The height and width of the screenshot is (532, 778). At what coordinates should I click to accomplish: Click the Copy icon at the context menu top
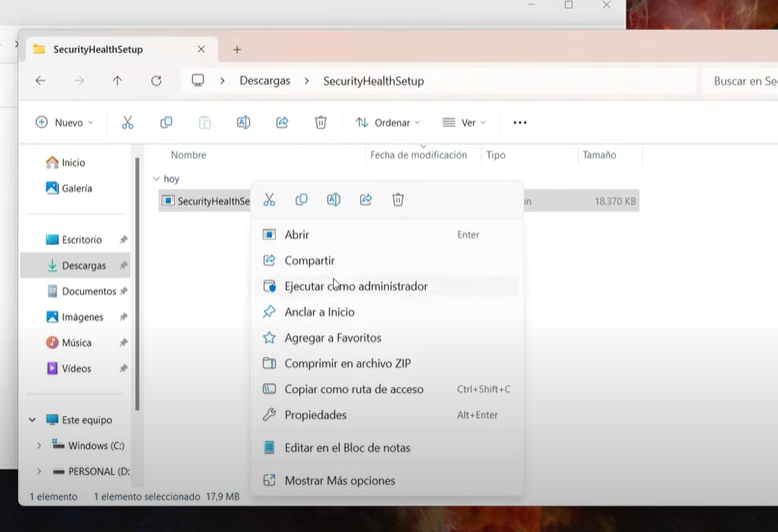click(x=301, y=200)
